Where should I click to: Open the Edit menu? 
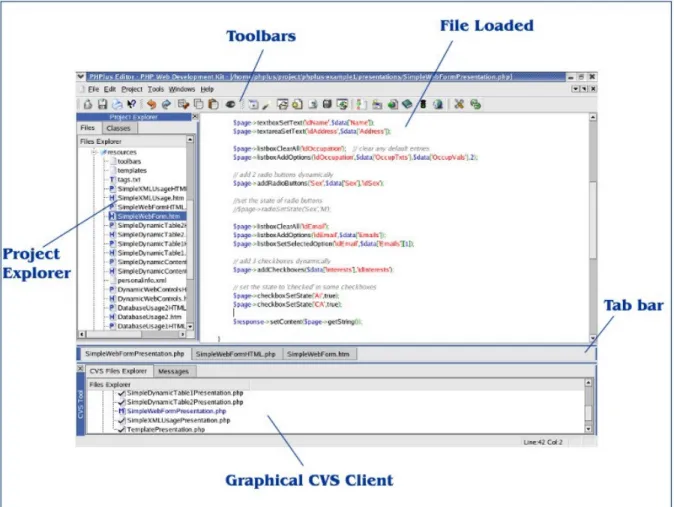pyautogui.click(x=110, y=89)
